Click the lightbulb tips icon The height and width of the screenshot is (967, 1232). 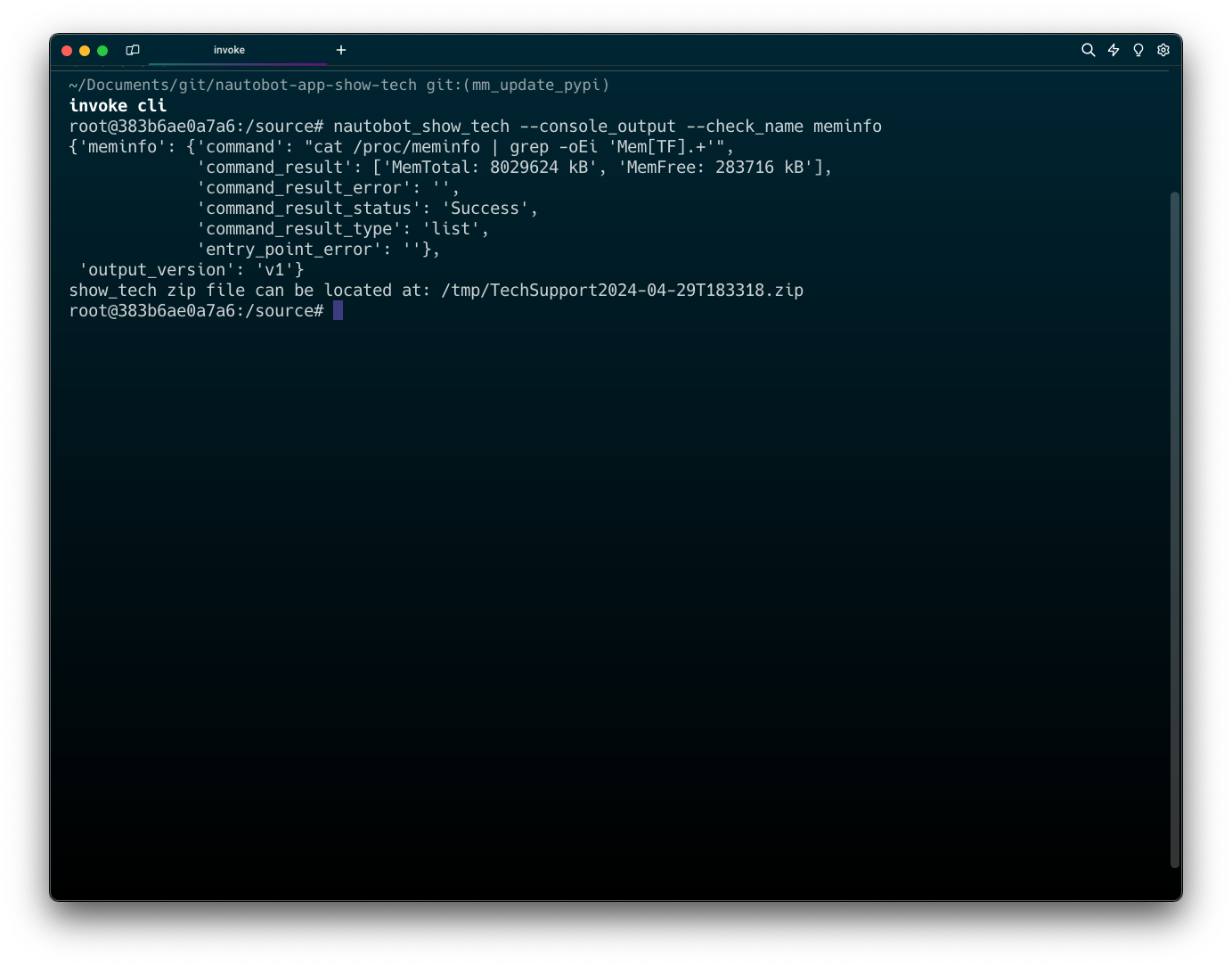[x=1138, y=50]
